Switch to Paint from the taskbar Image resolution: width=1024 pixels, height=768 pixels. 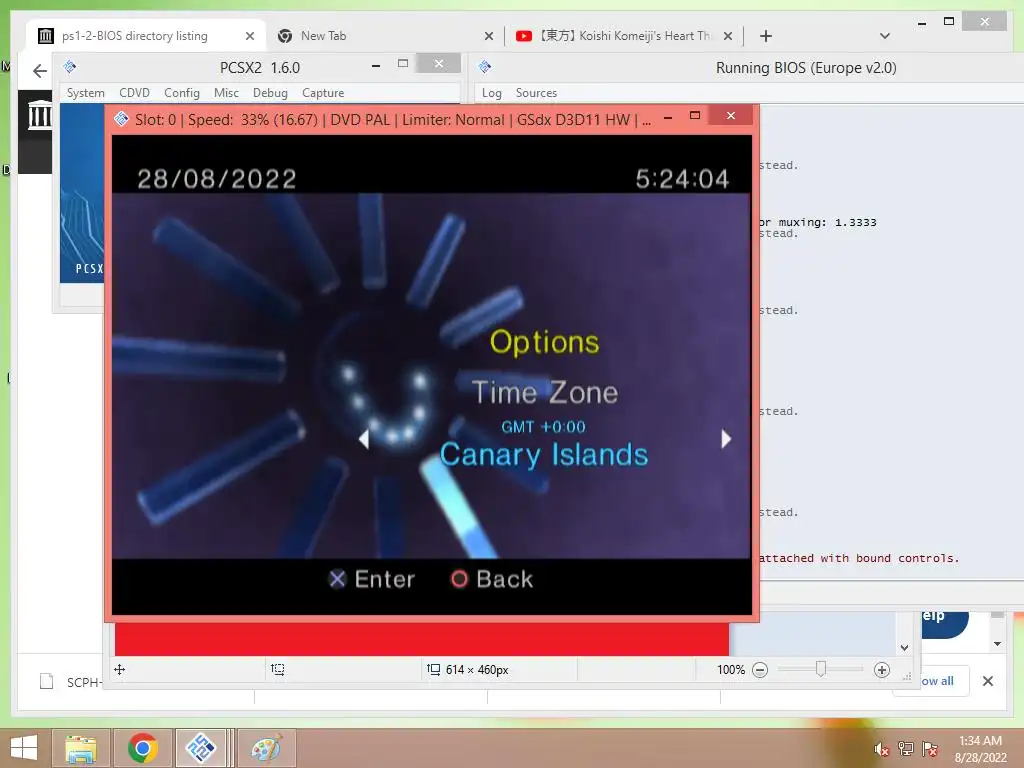point(266,748)
